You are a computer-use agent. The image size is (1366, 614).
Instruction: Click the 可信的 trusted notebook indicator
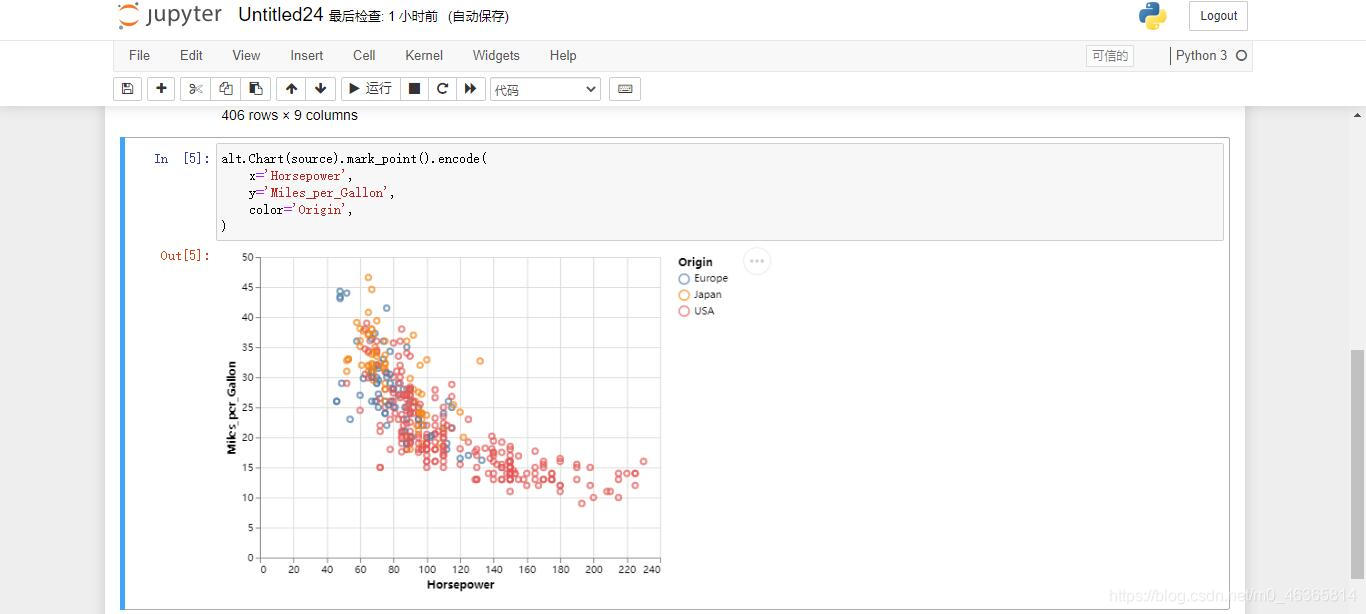click(1110, 56)
